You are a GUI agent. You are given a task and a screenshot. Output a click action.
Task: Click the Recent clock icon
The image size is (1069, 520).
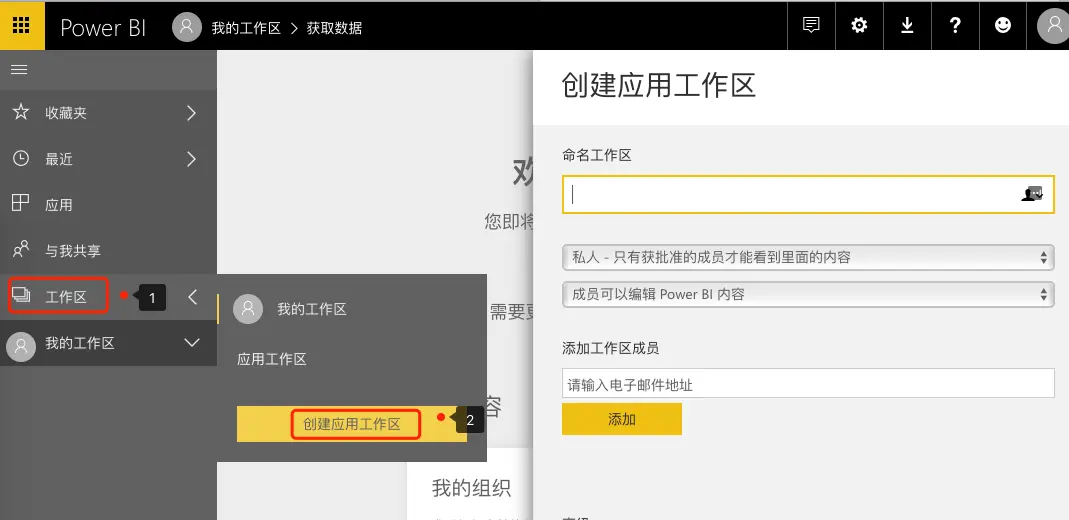point(21,158)
